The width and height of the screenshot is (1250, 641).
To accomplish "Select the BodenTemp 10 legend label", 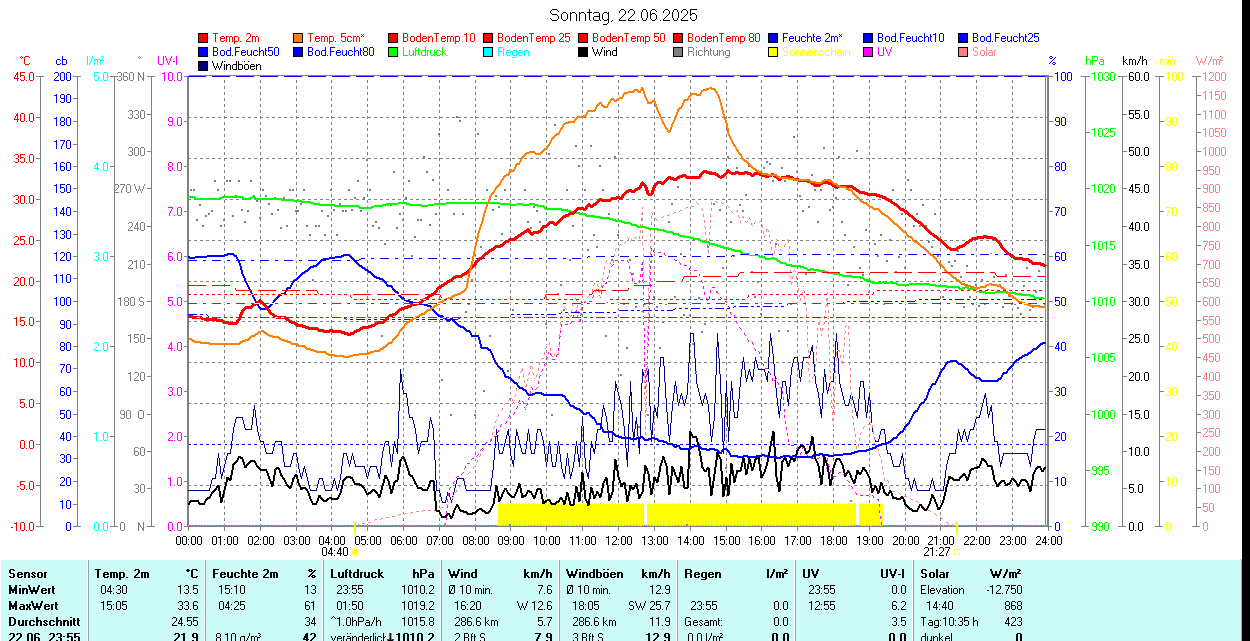I will coord(438,38).
